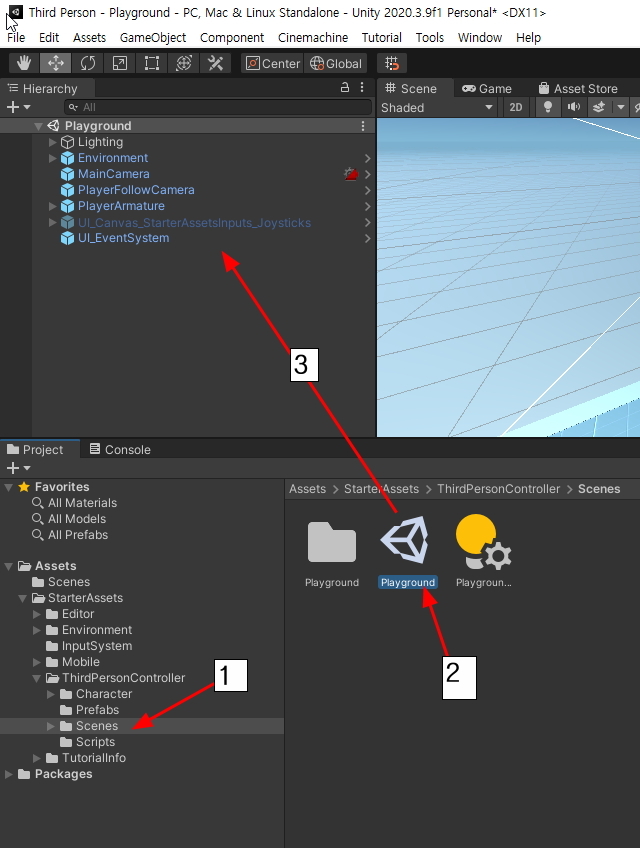The height and width of the screenshot is (848, 640).
Task: Click Assets in the breadcrumb path
Action: coord(307,489)
